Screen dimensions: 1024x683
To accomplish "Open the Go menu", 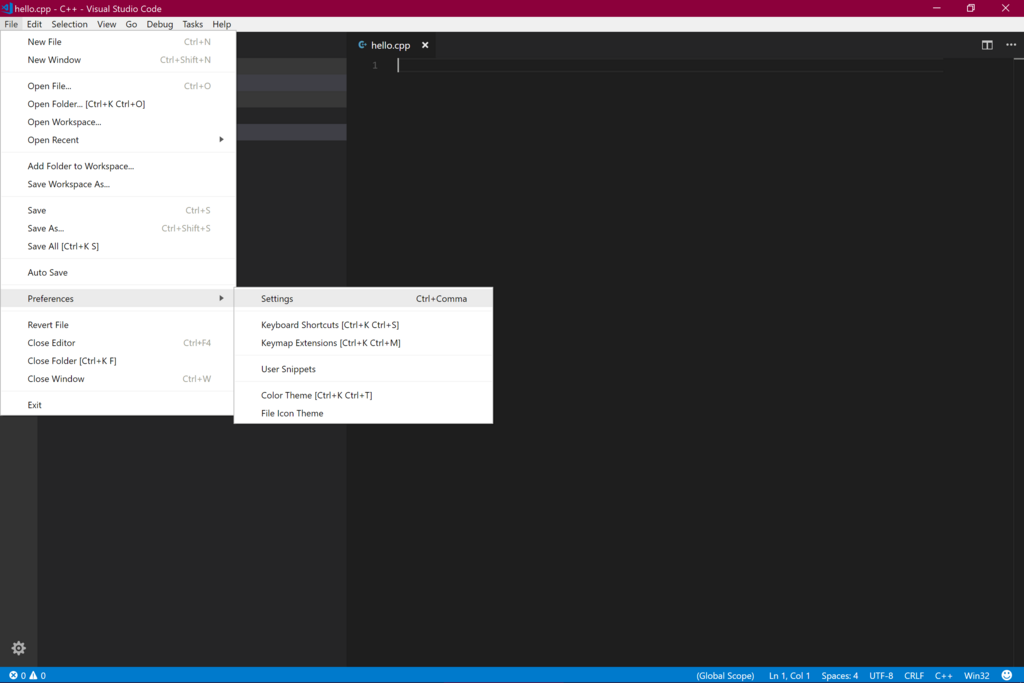I will [x=131, y=24].
